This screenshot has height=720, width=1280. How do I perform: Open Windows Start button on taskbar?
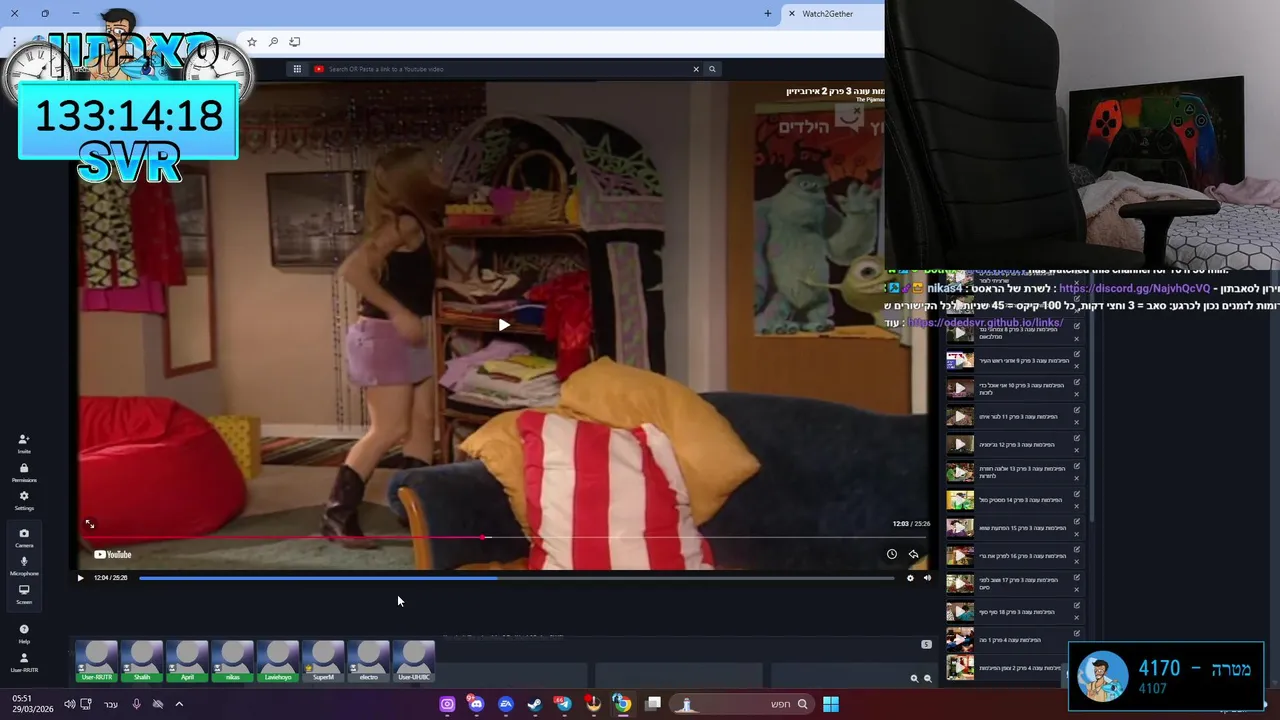(830, 704)
